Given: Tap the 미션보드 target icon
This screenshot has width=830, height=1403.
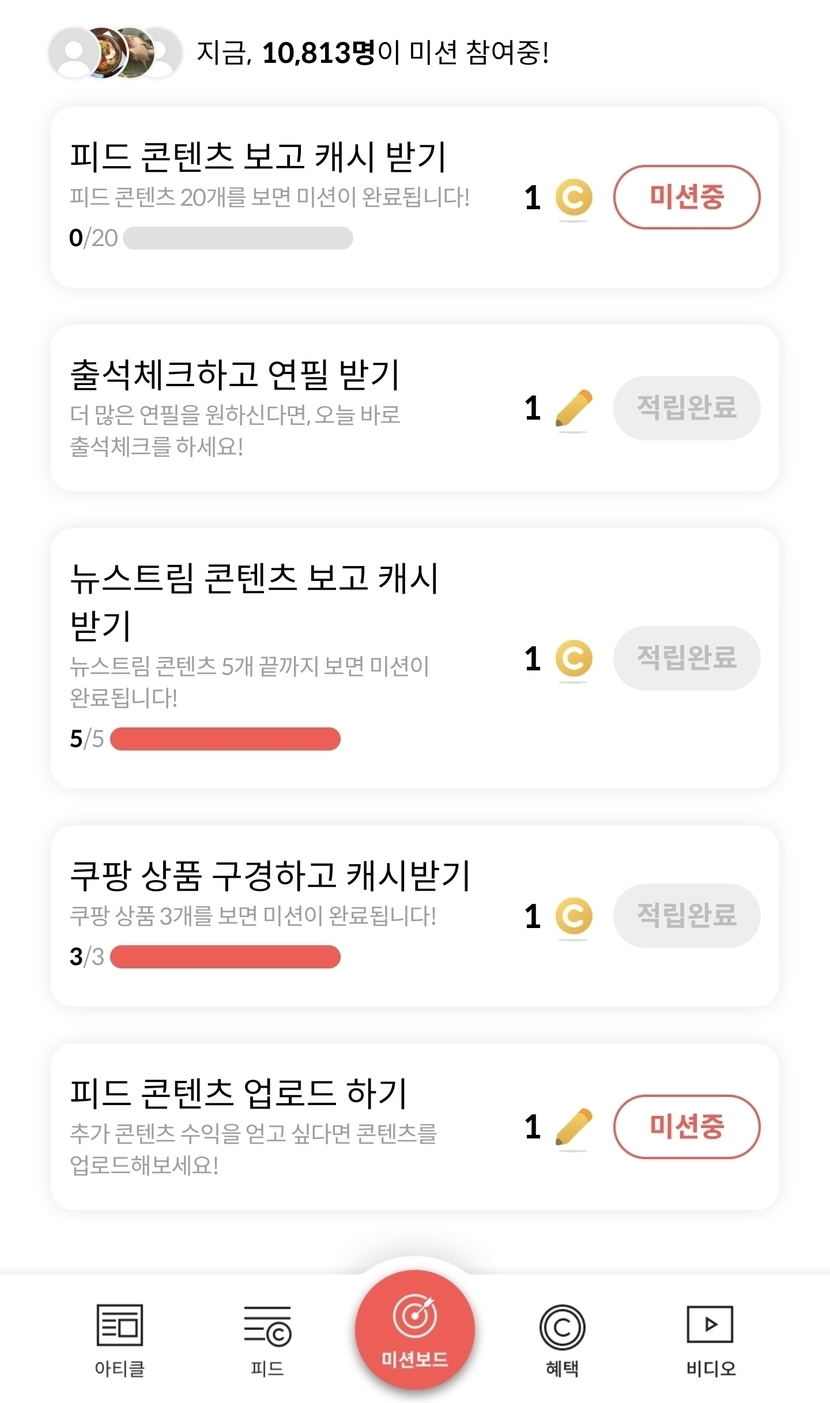Looking at the screenshot, I should pyautogui.click(x=414, y=1316).
